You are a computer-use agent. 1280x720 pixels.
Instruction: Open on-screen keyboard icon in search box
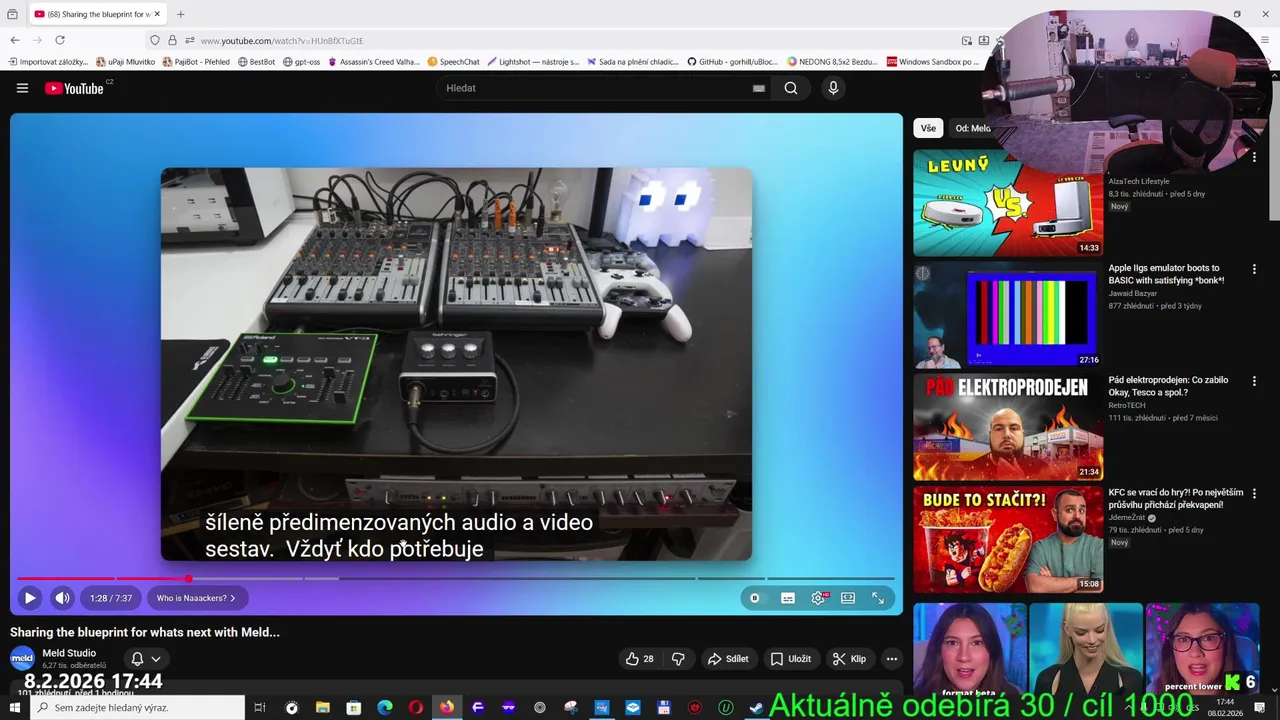click(x=759, y=88)
